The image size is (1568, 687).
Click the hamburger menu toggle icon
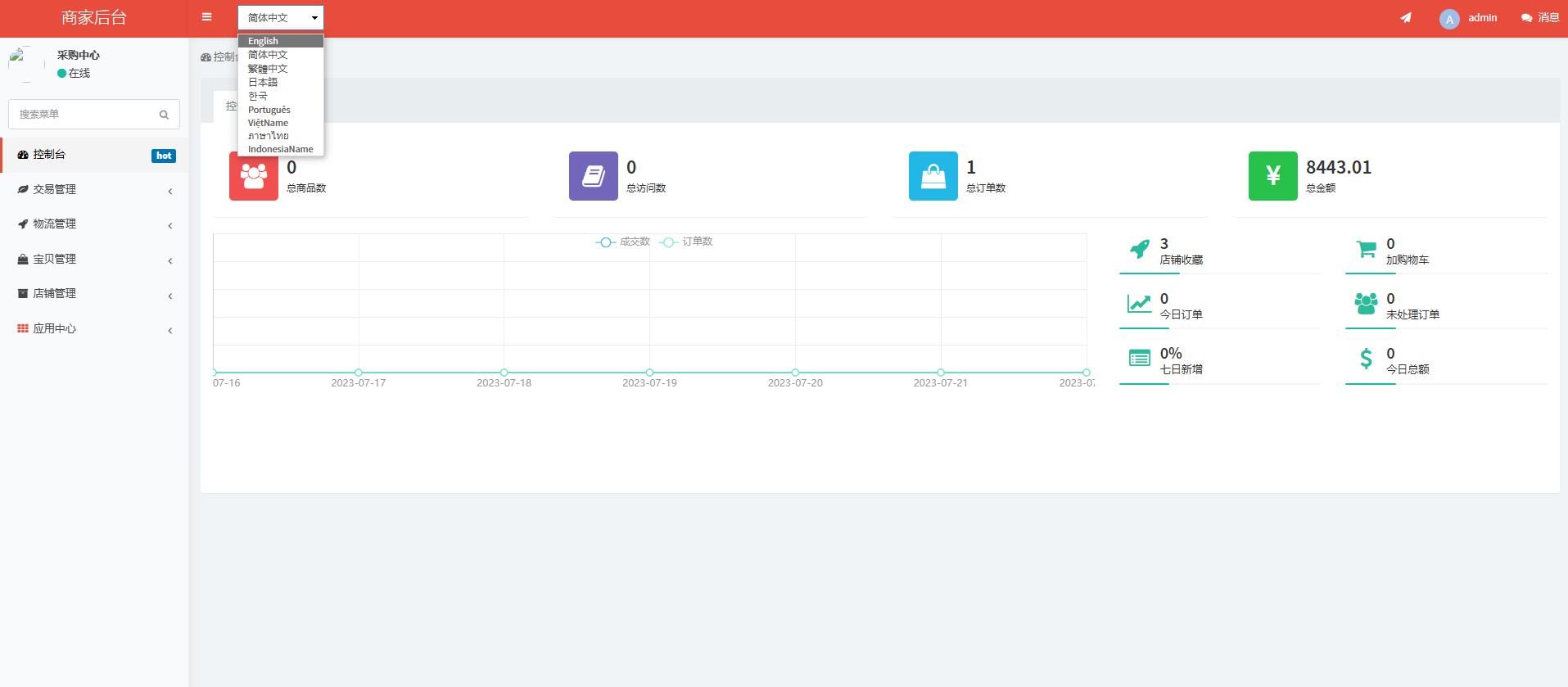[x=206, y=17]
